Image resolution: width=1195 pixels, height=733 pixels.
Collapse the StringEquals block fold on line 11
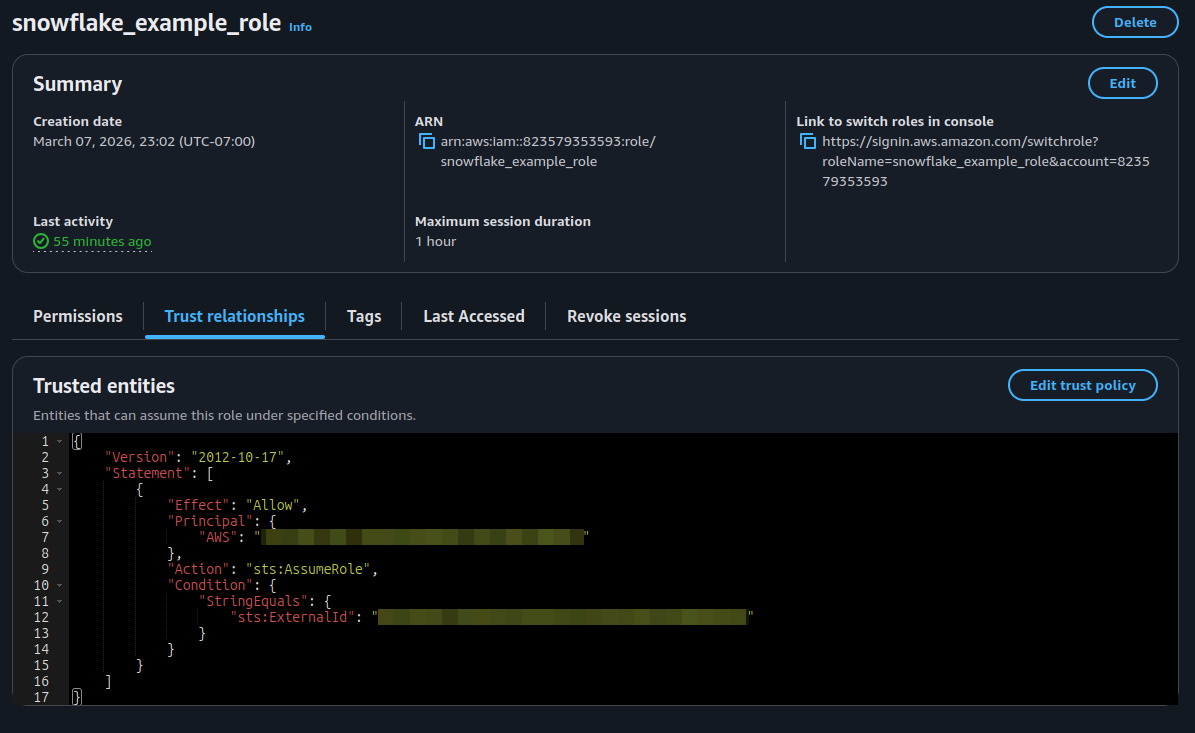point(59,601)
